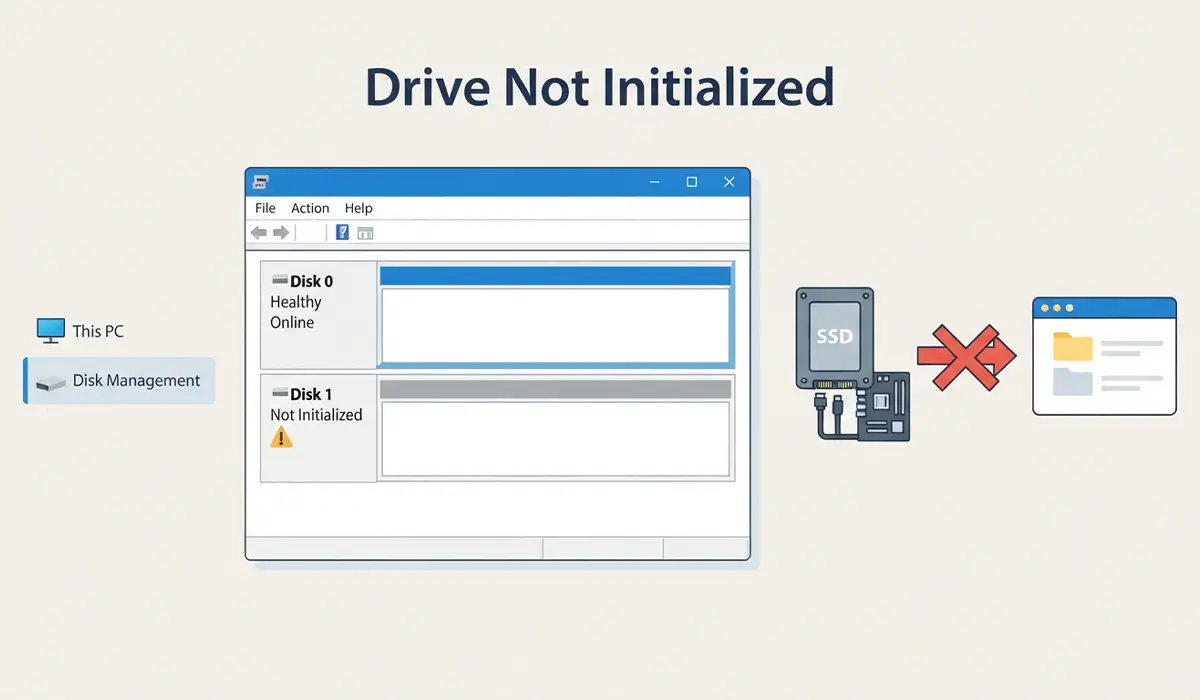Minimize the Disk Management window
1200x700 pixels.
654,182
